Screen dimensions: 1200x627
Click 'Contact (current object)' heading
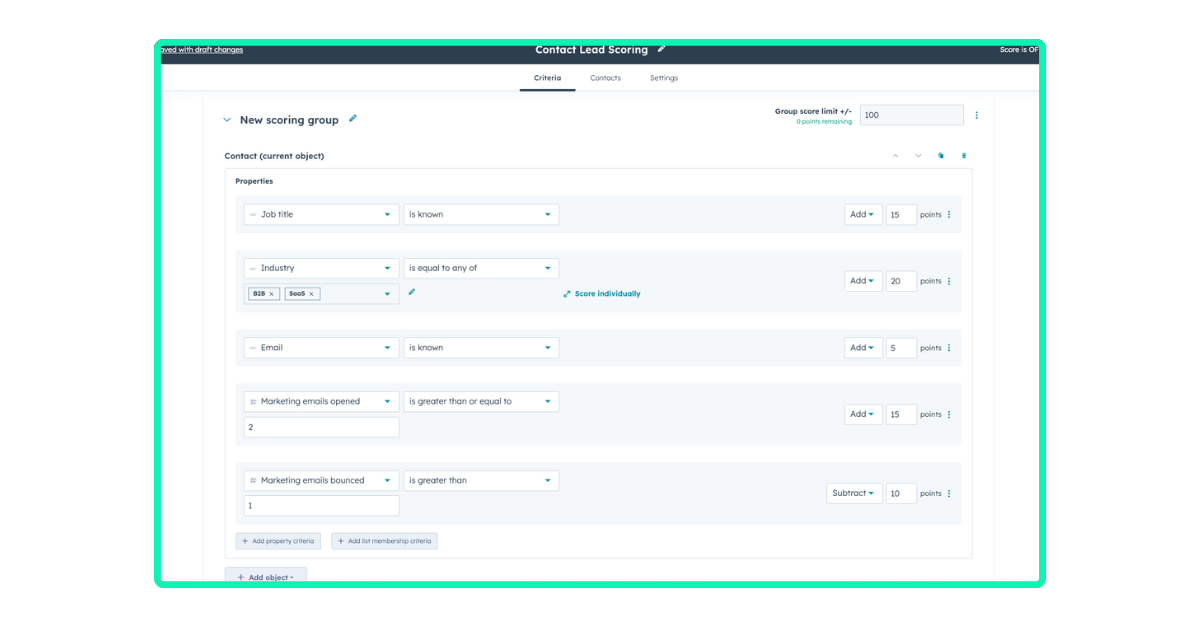pos(274,156)
